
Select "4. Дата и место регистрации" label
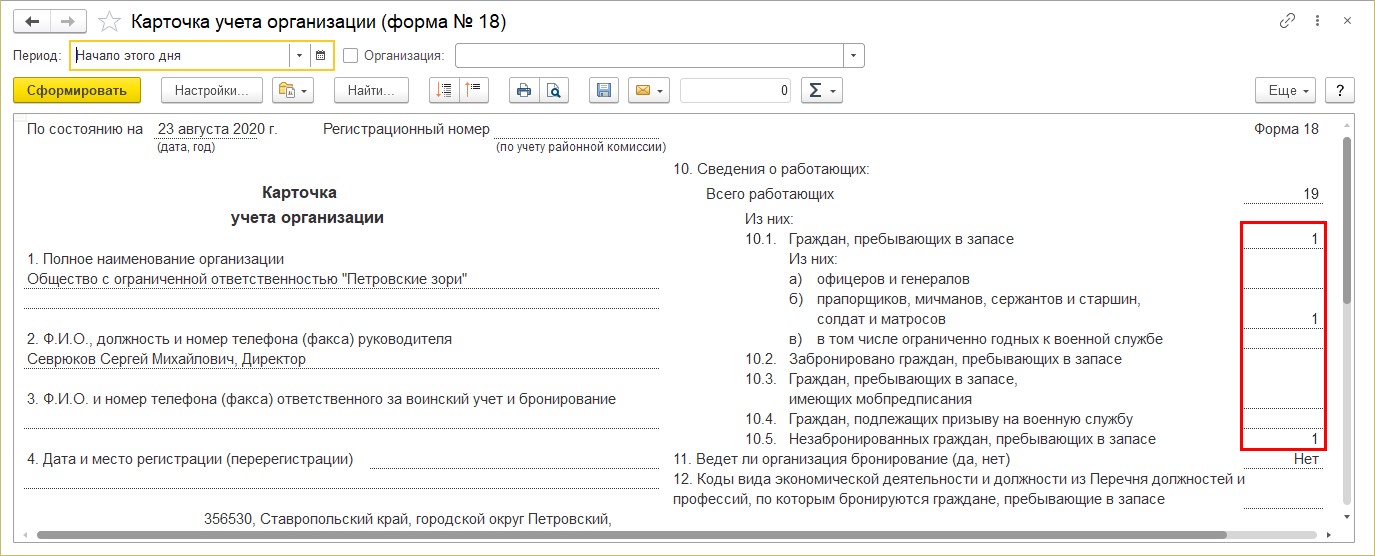(x=190, y=459)
